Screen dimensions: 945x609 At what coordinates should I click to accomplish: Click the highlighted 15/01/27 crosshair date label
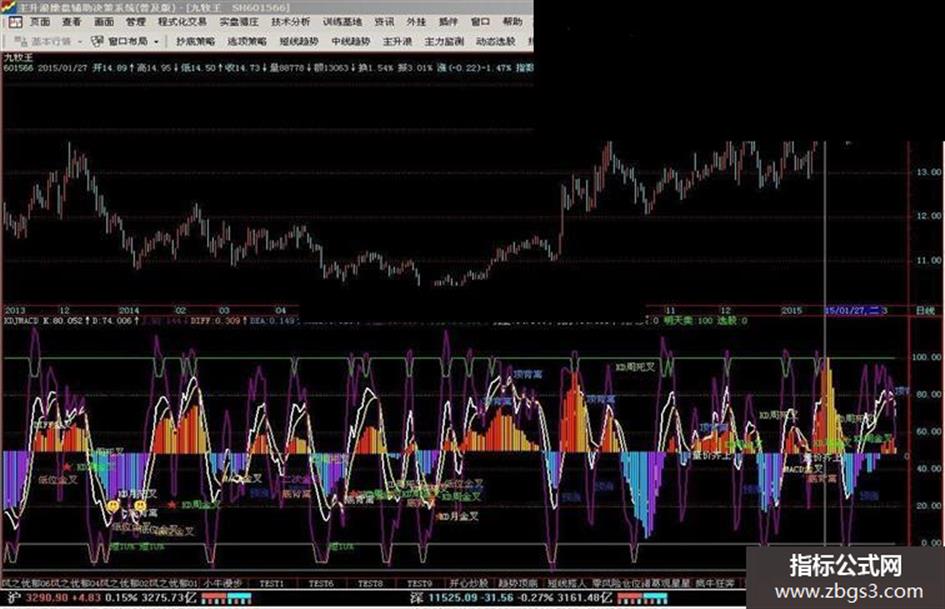point(855,311)
